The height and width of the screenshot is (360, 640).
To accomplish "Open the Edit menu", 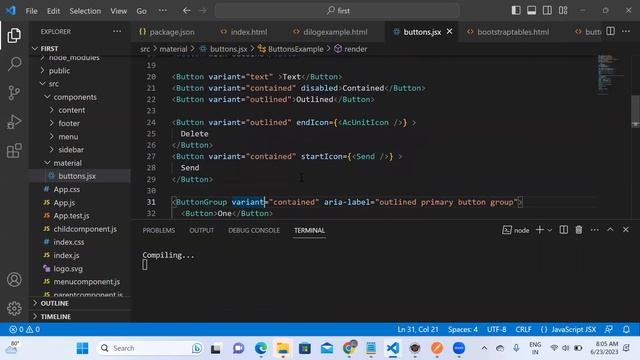I will point(53,11).
